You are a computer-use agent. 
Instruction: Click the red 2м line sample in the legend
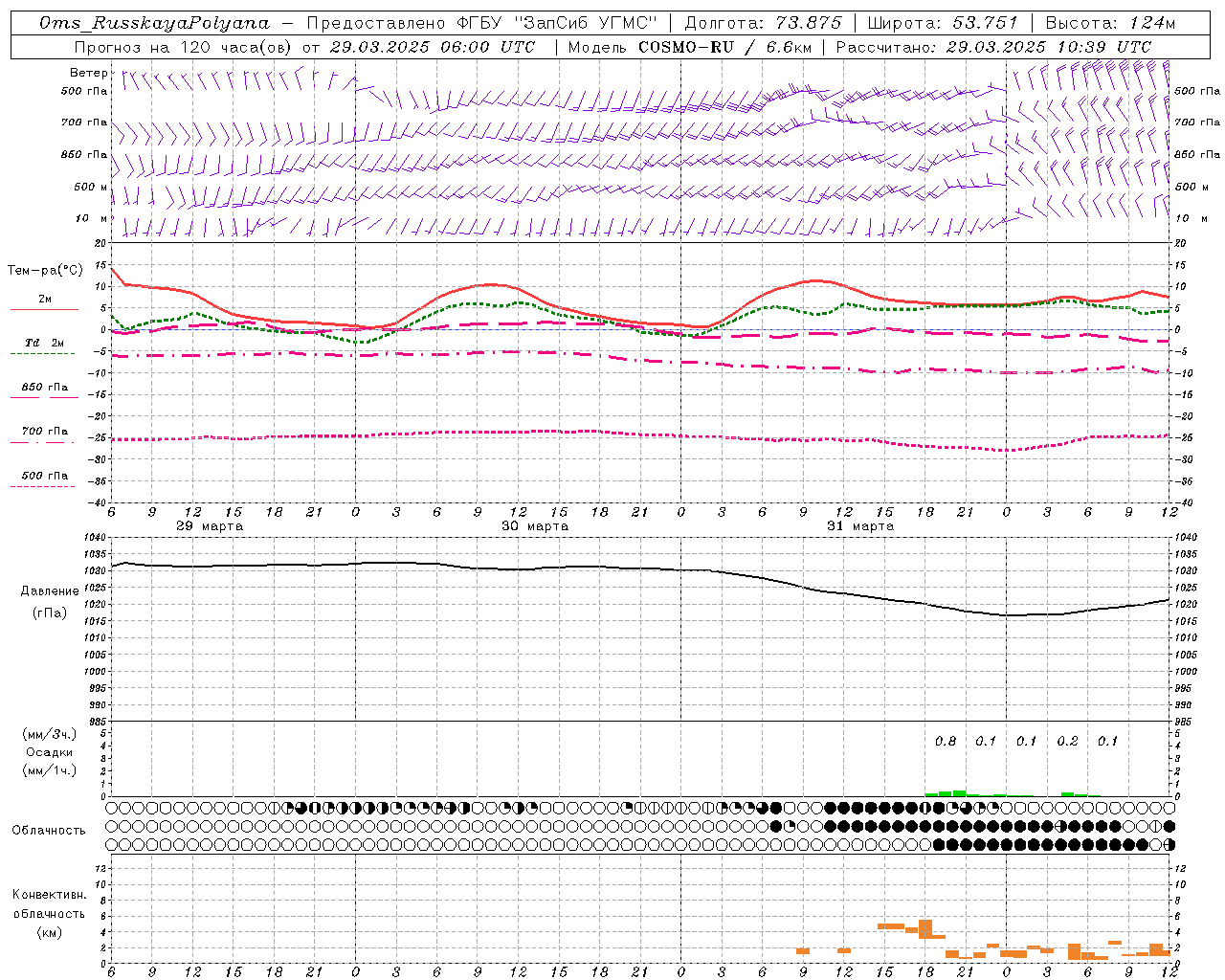click(44, 309)
